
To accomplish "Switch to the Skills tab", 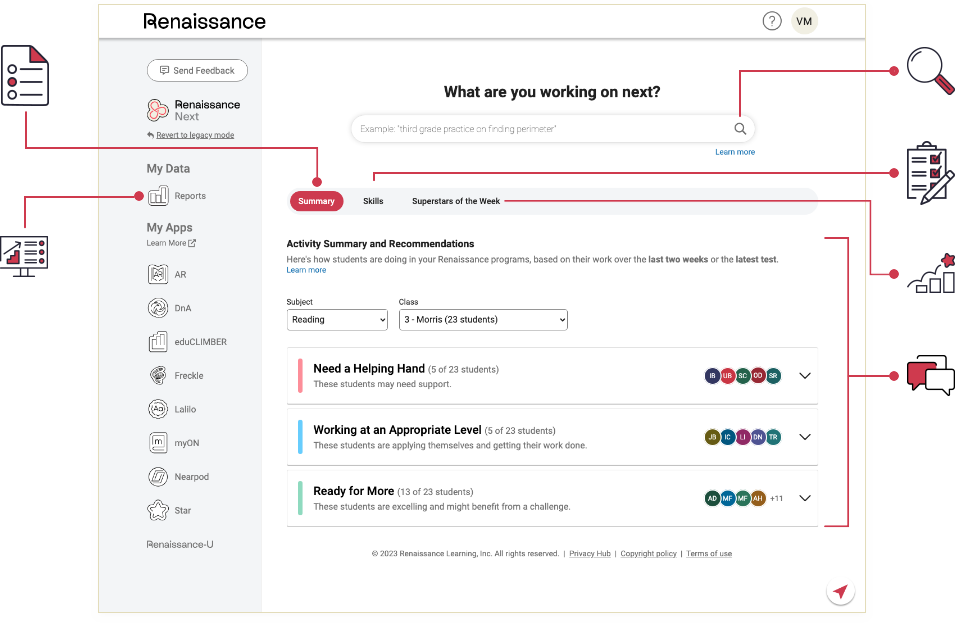I will [x=373, y=201].
